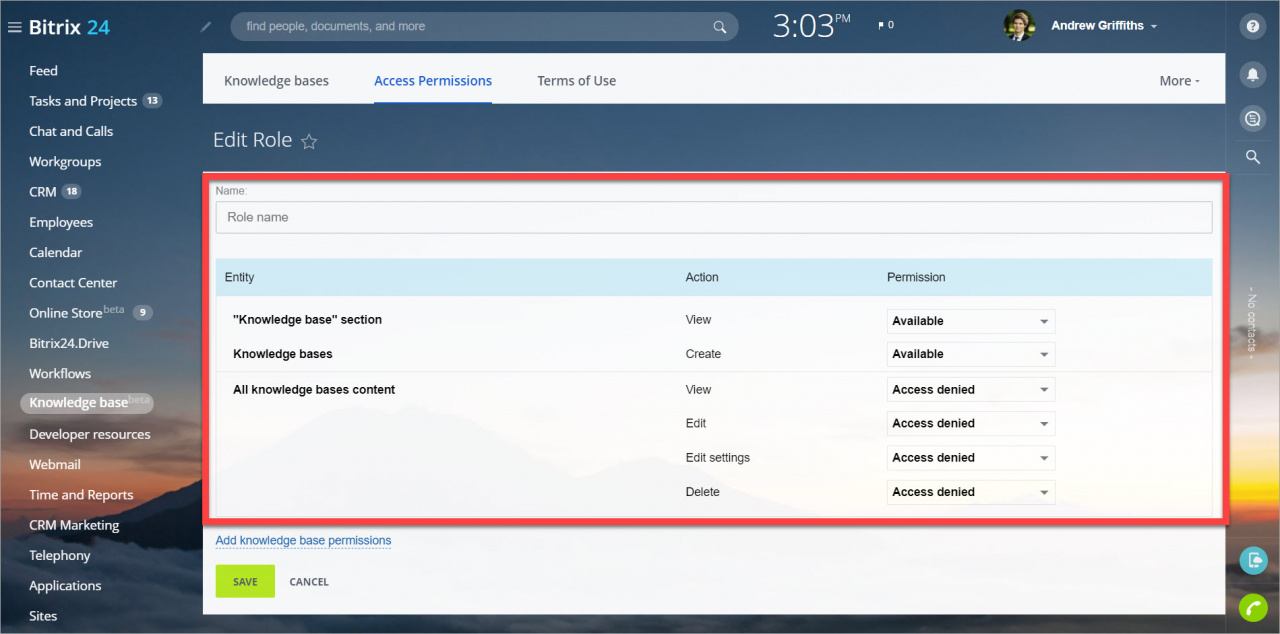This screenshot has height=634, width=1280.
Task: Click the search magnifier in the top search bar
Action: (719, 27)
